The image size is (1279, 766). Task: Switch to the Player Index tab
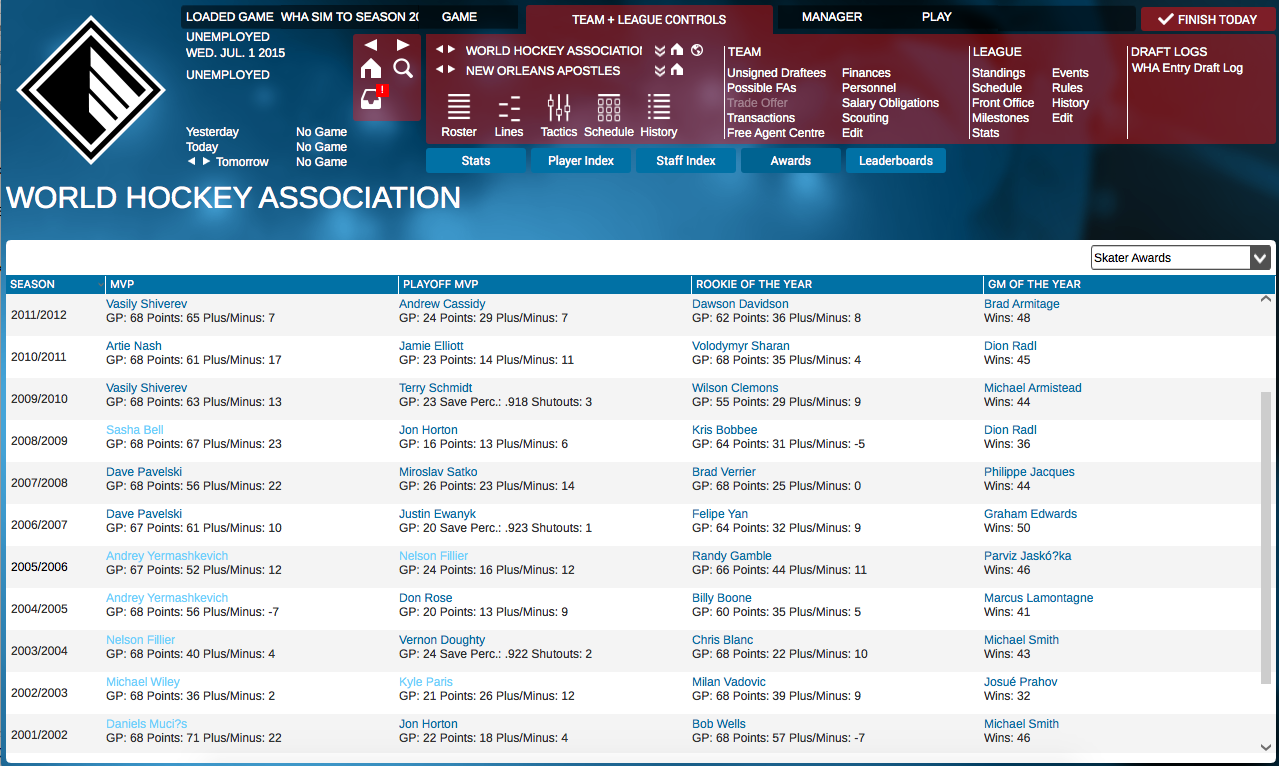coord(581,161)
